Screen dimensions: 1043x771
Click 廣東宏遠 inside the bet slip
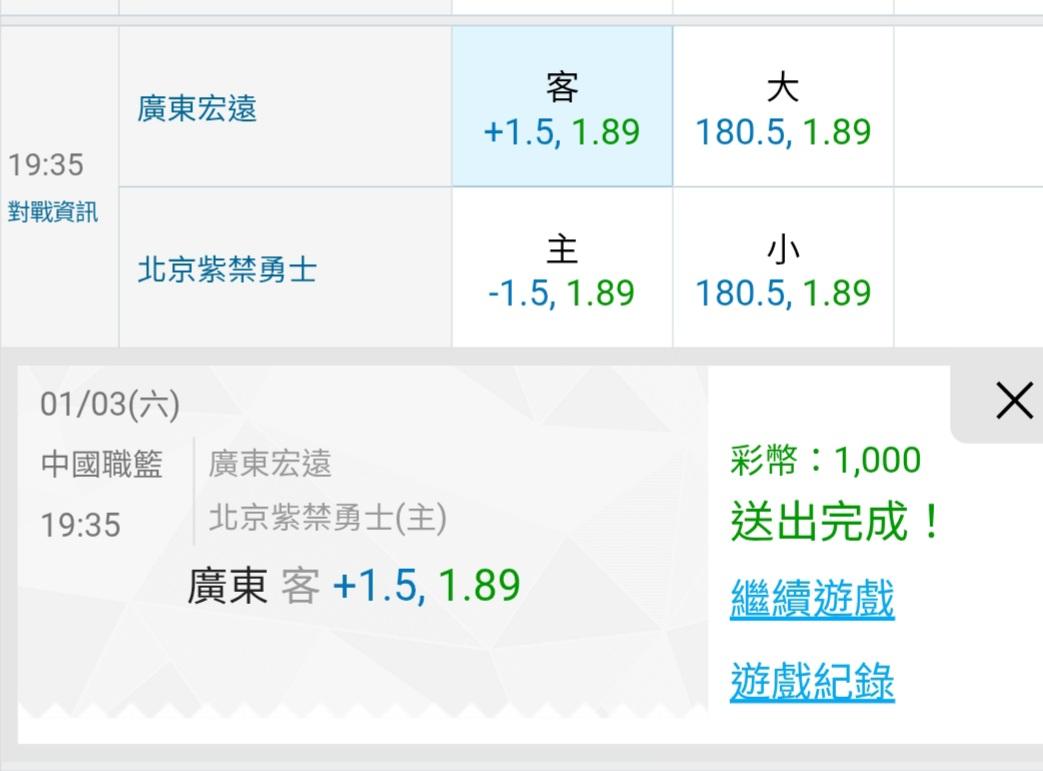coord(270,464)
